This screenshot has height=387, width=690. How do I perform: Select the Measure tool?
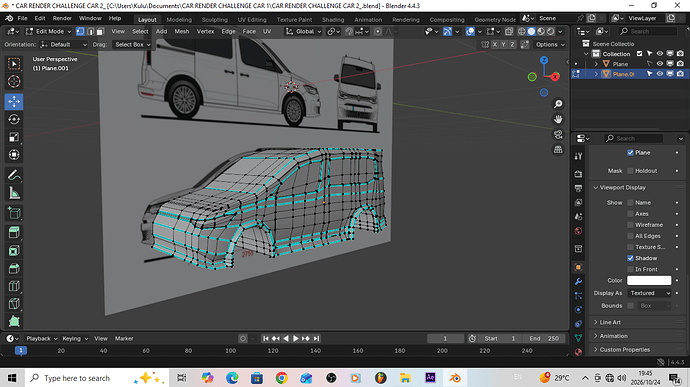(14, 193)
